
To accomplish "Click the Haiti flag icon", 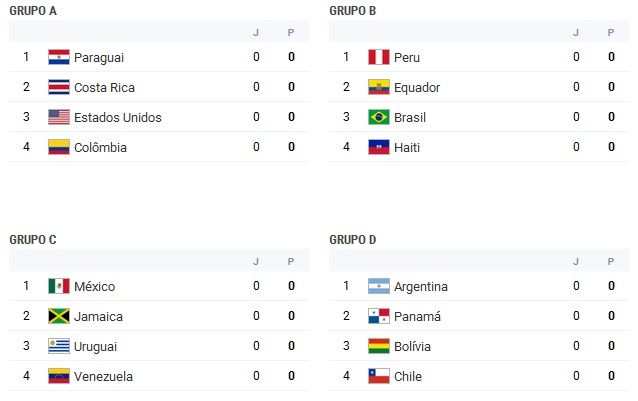I will coord(378,147).
